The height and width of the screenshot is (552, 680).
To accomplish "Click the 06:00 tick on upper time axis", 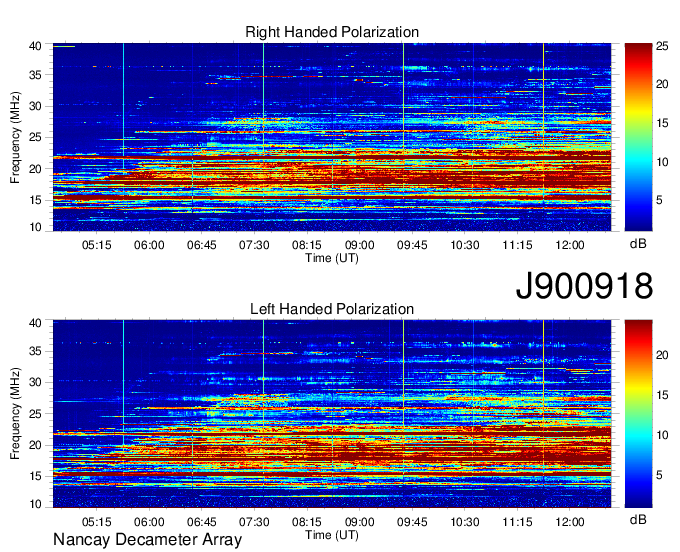I will (149, 245).
